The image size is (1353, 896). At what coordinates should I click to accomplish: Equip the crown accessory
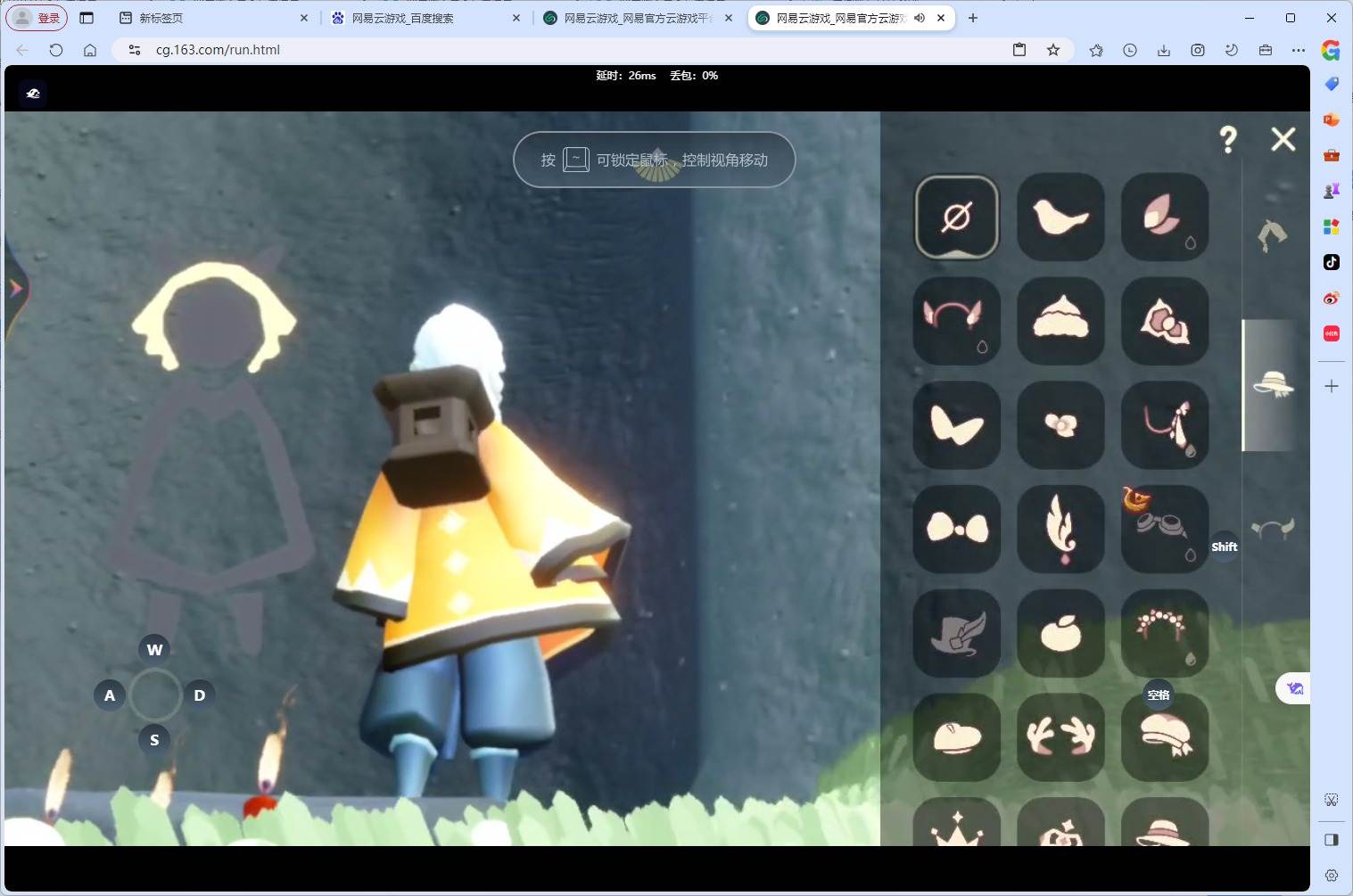[x=956, y=822]
